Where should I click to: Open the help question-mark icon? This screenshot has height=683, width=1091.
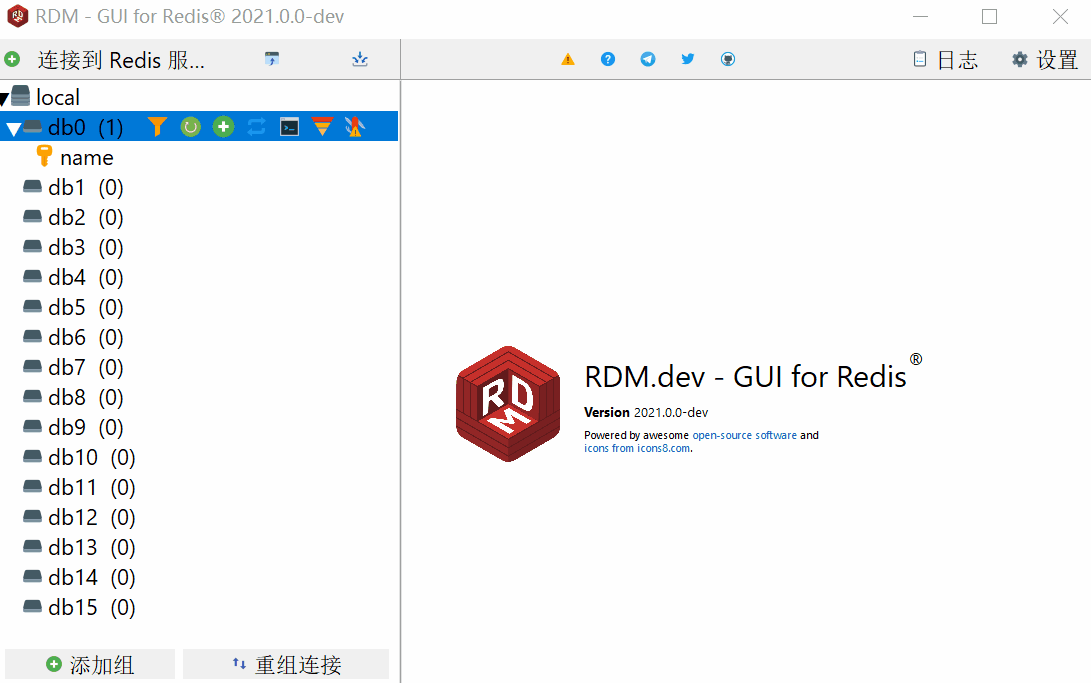tap(607, 59)
